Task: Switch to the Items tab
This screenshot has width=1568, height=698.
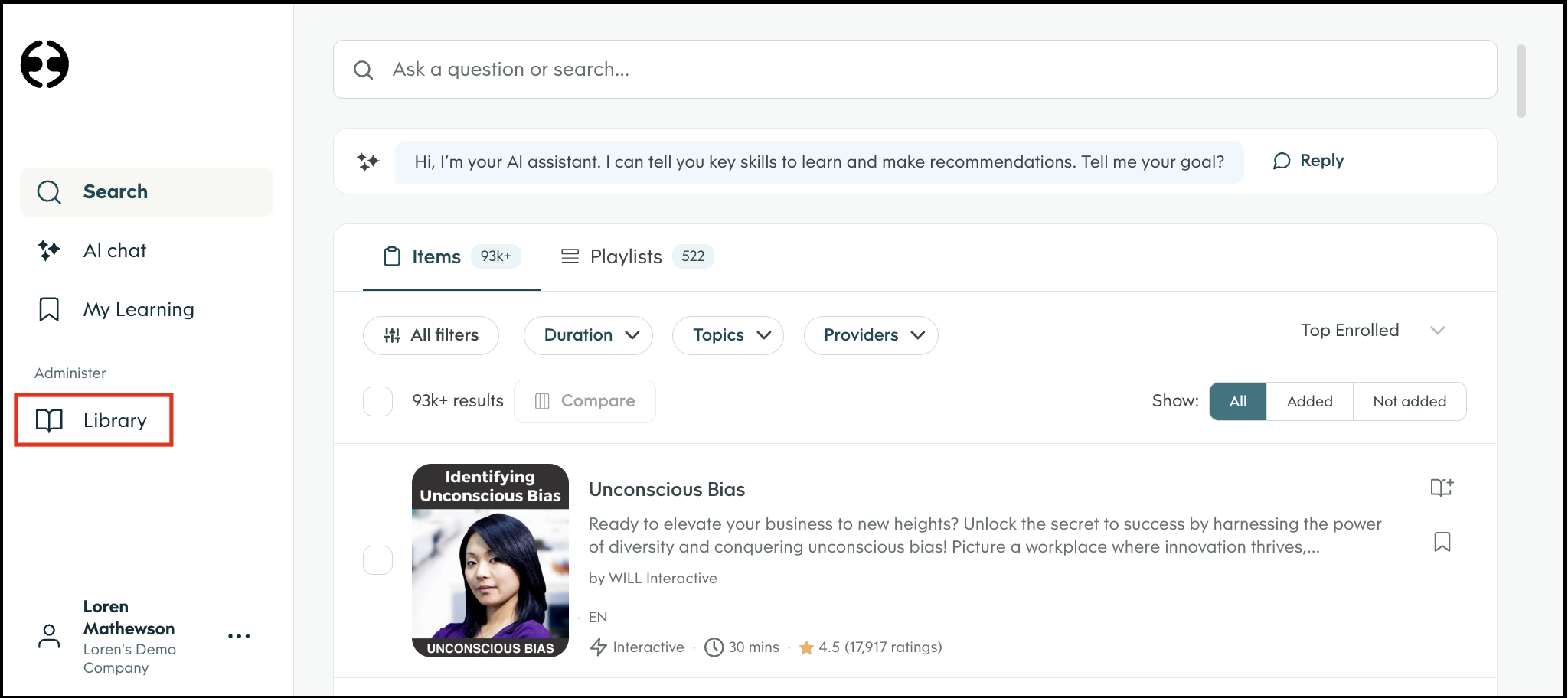Action: [x=452, y=257]
